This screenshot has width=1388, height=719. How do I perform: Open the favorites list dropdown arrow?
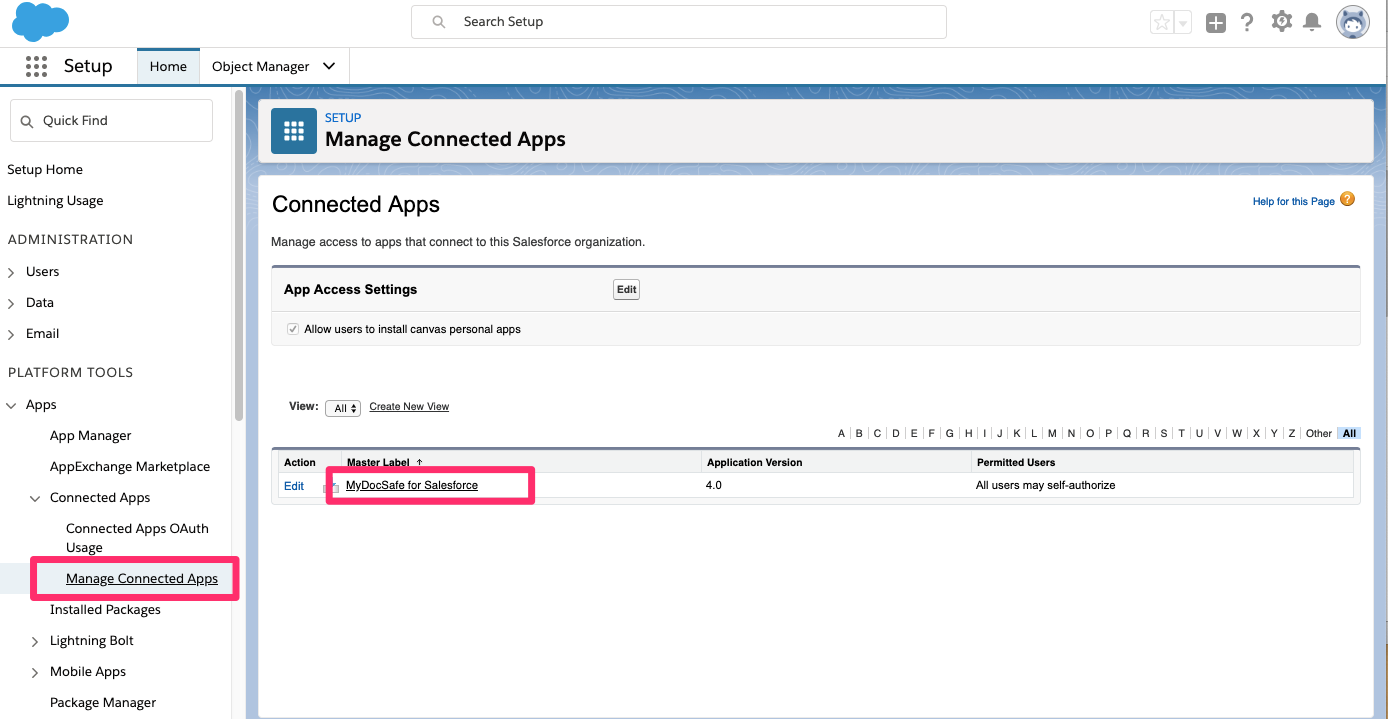1183,22
